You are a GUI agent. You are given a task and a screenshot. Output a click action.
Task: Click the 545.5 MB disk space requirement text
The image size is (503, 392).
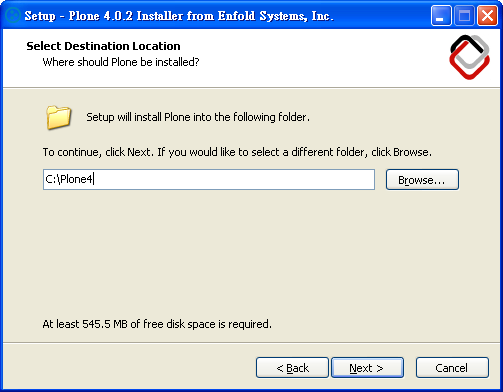(157, 324)
